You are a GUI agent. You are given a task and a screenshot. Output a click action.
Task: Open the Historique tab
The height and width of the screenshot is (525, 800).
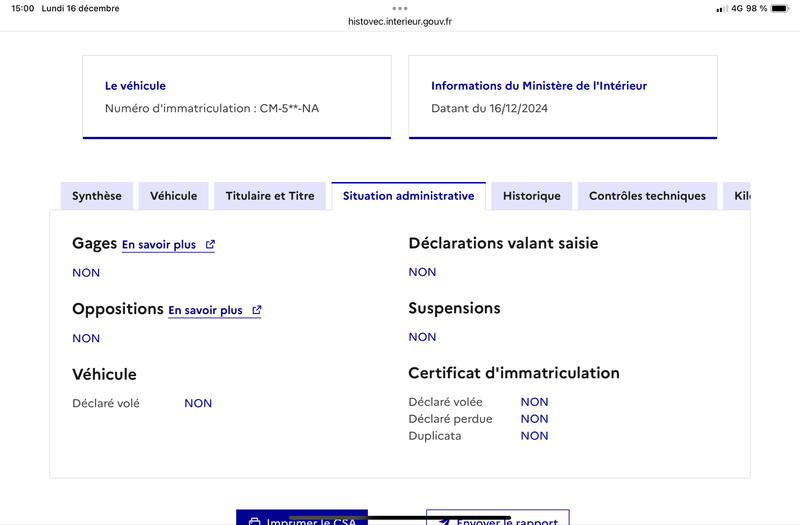532,196
